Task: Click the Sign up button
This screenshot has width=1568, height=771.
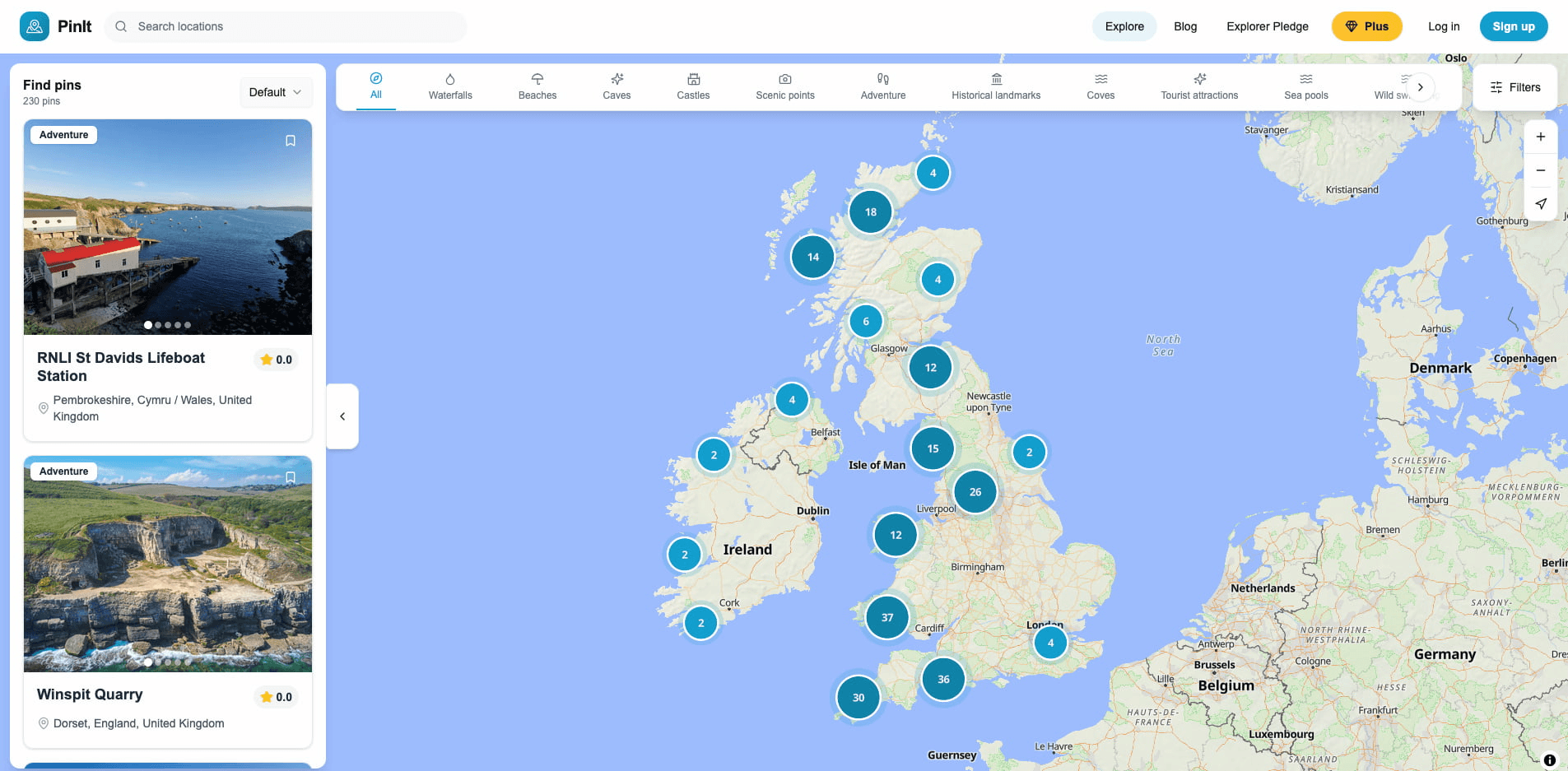Action: tap(1514, 26)
